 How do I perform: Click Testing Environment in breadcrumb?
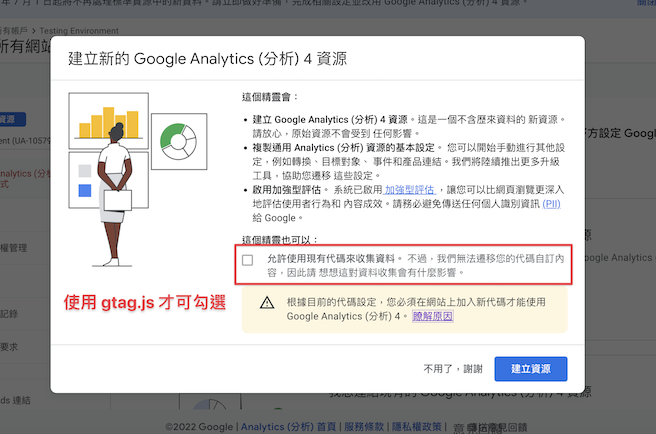pos(79,31)
